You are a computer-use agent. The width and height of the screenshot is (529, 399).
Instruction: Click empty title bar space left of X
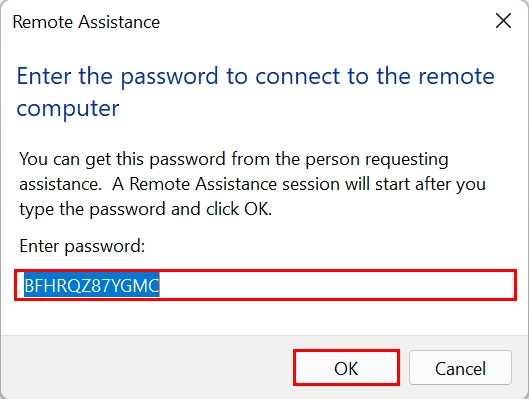coord(324,22)
